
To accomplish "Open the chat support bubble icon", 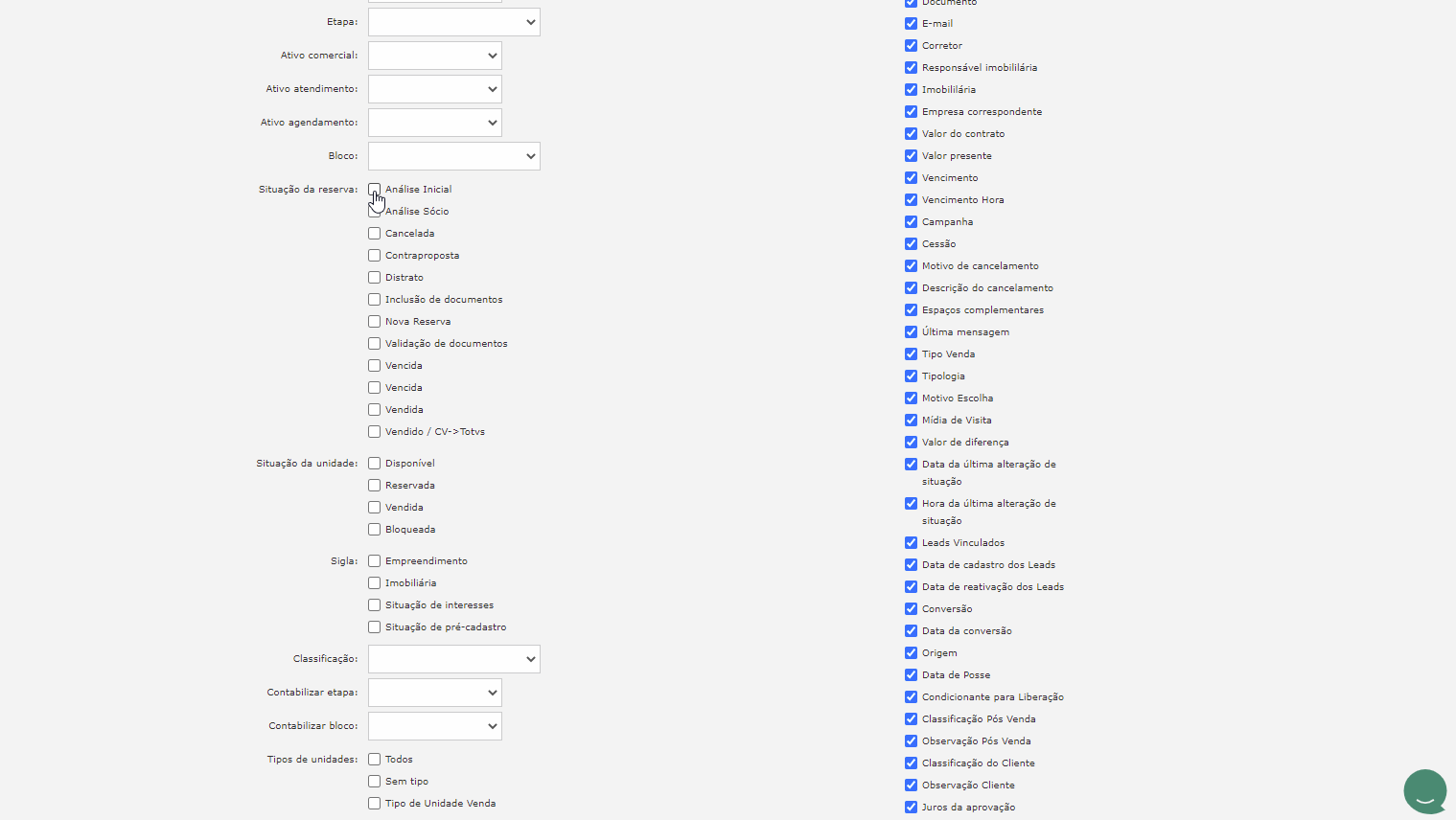I will point(1424,791).
